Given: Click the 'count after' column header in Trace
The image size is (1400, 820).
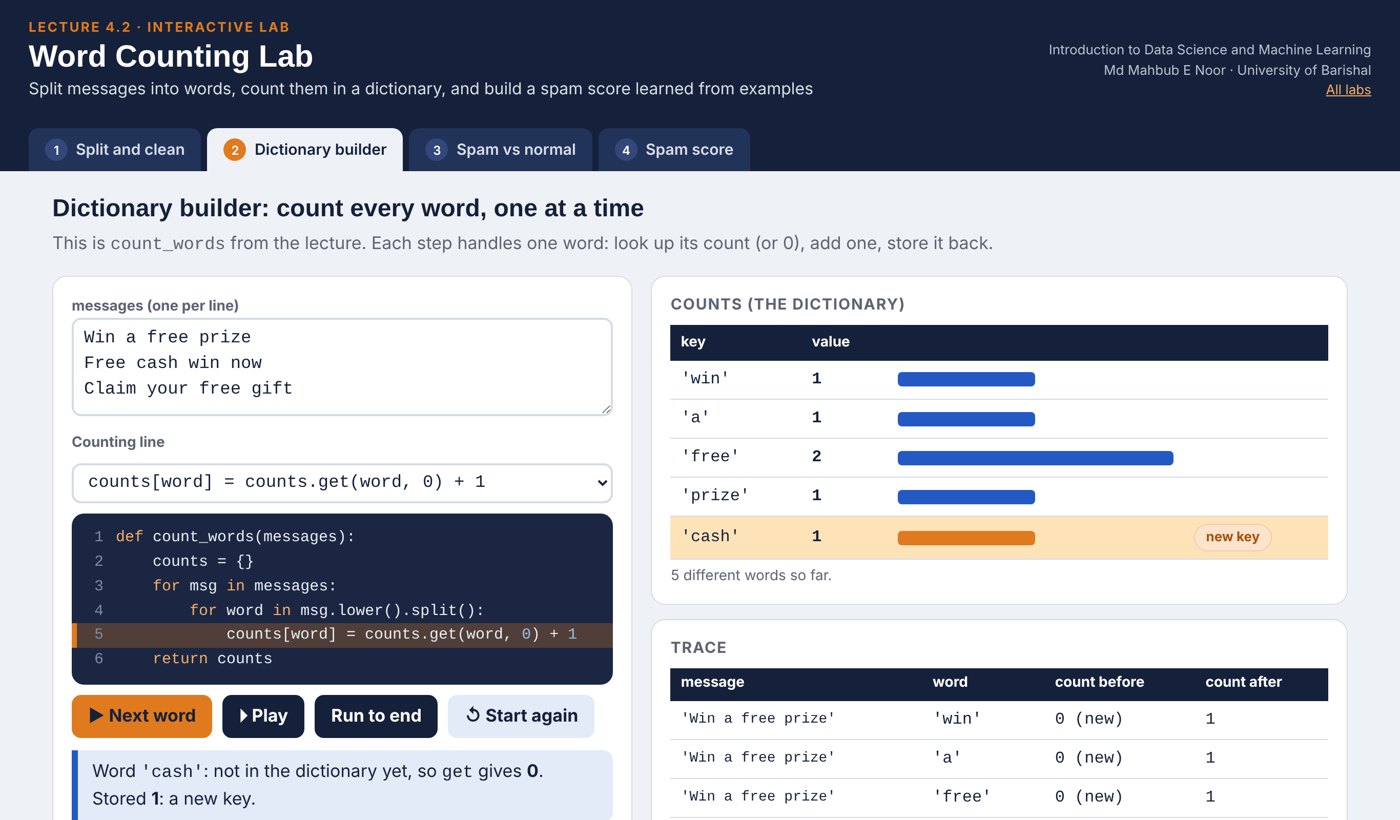Looking at the screenshot, I should click(1243, 682).
